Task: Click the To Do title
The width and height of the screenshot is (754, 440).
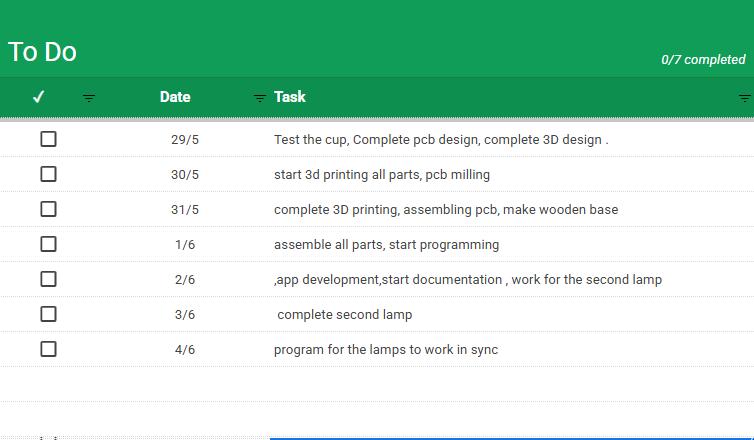Action: [x=42, y=51]
